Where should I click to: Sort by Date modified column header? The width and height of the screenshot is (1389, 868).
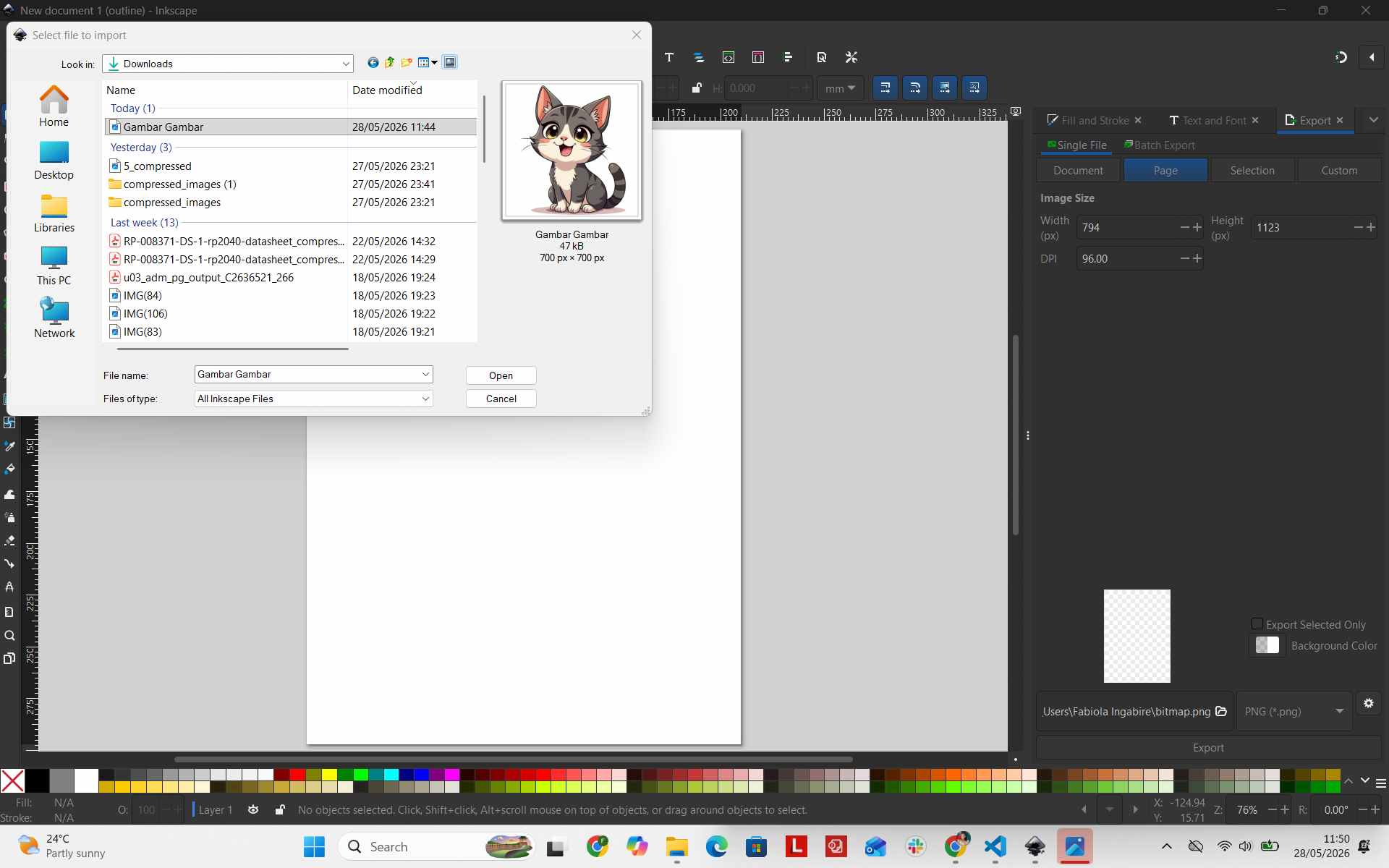tap(412, 90)
